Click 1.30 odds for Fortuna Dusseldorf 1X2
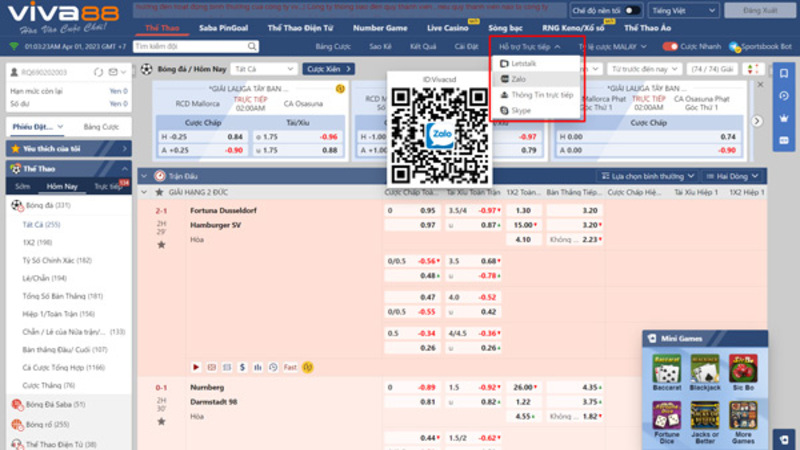This screenshot has width=800, height=450. pos(523,210)
